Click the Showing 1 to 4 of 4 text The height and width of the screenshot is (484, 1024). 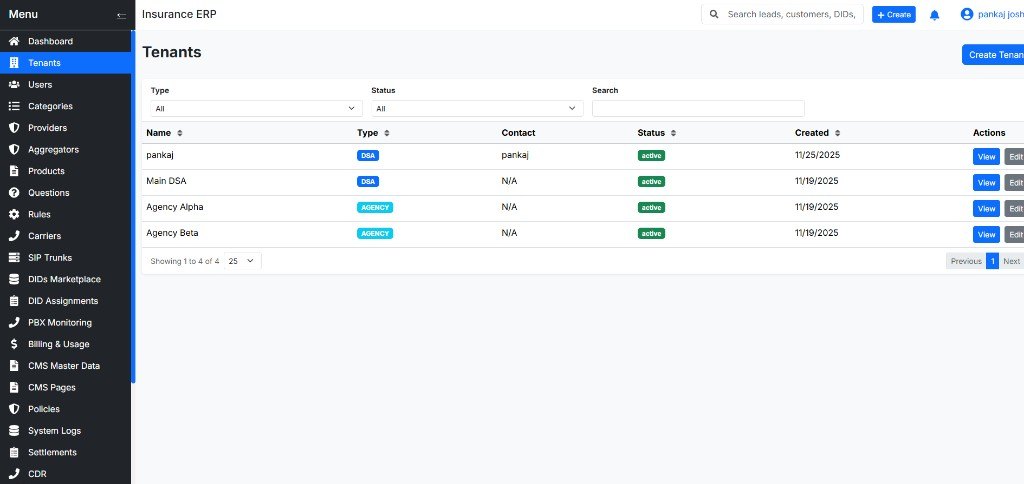click(x=185, y=261)
